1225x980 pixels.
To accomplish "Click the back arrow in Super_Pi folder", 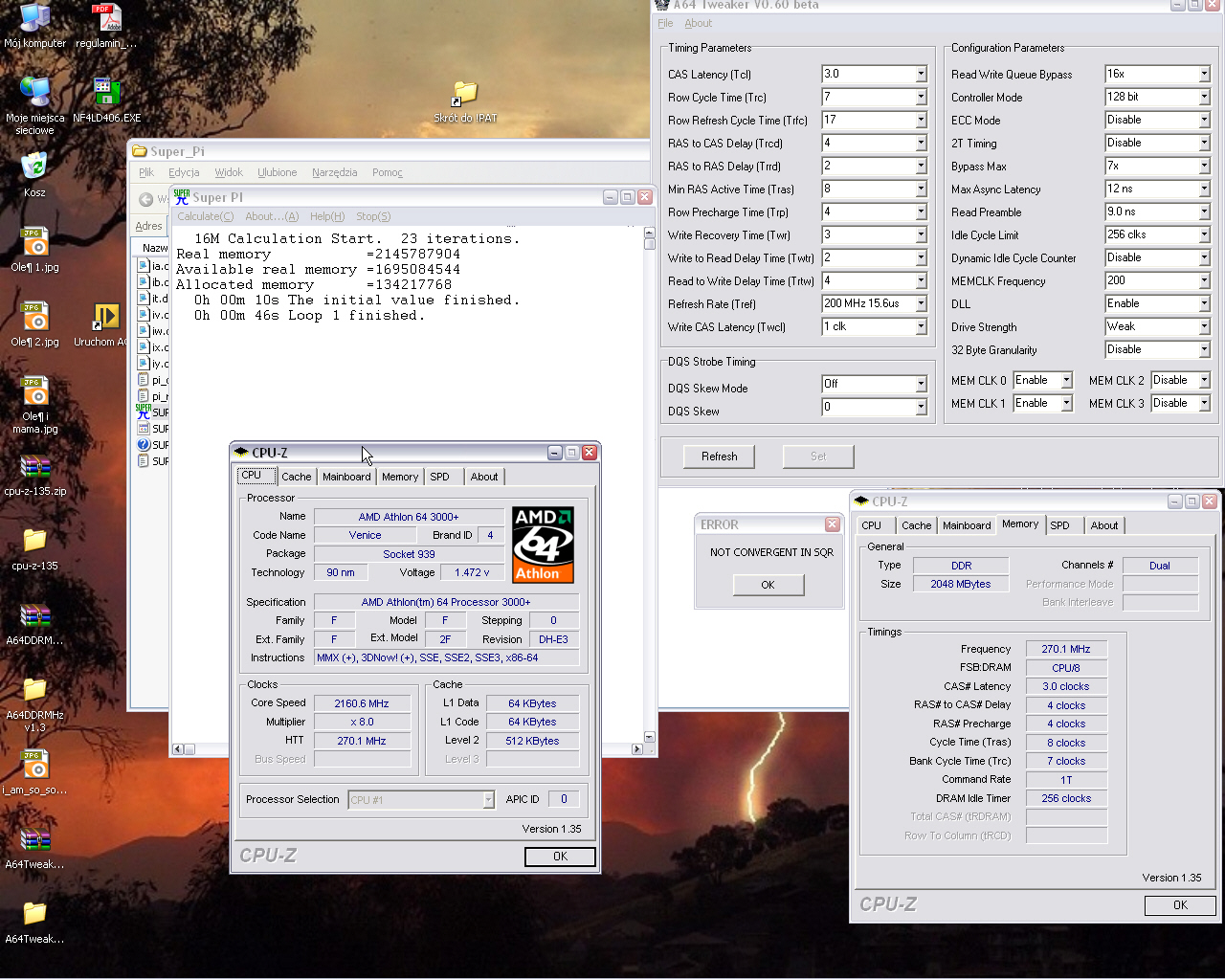I will tap(146, 199).
